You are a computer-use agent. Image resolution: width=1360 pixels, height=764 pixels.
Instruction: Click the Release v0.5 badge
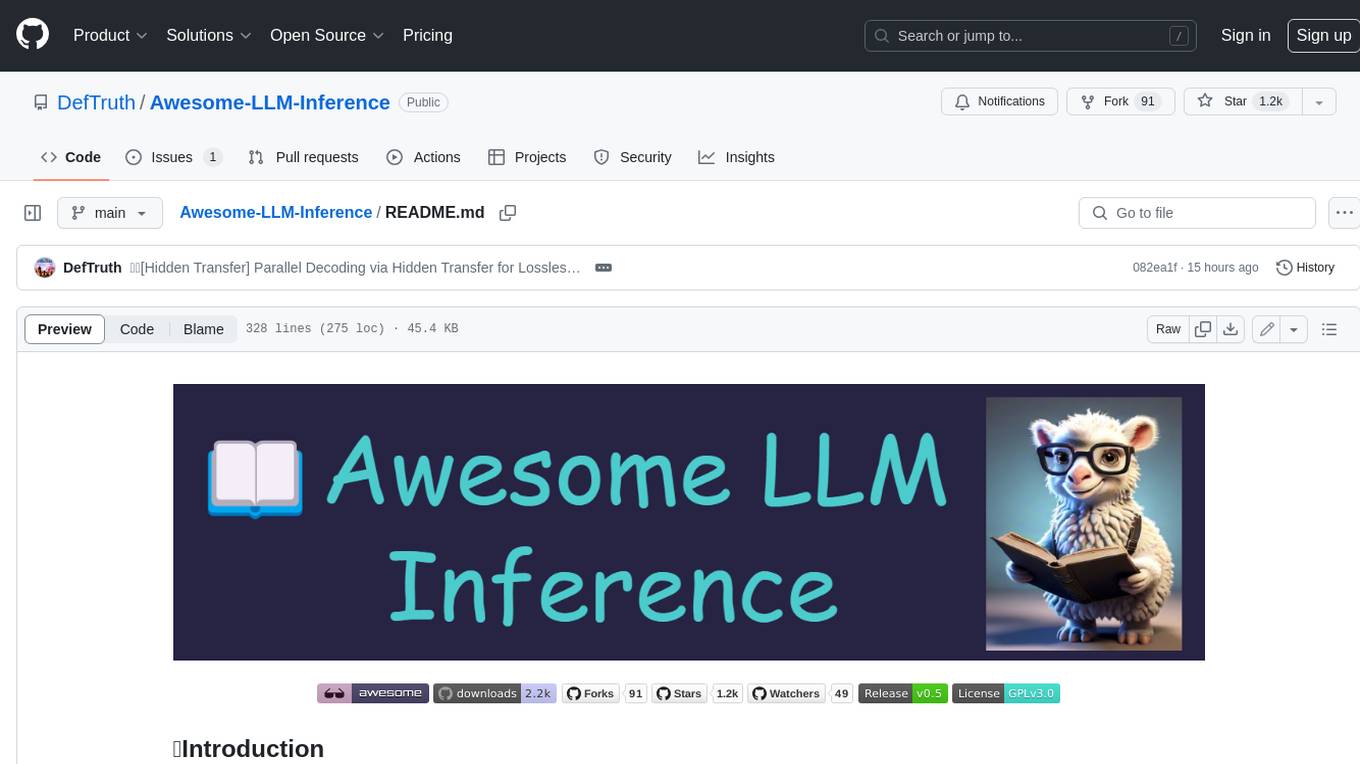pos(903,693)
